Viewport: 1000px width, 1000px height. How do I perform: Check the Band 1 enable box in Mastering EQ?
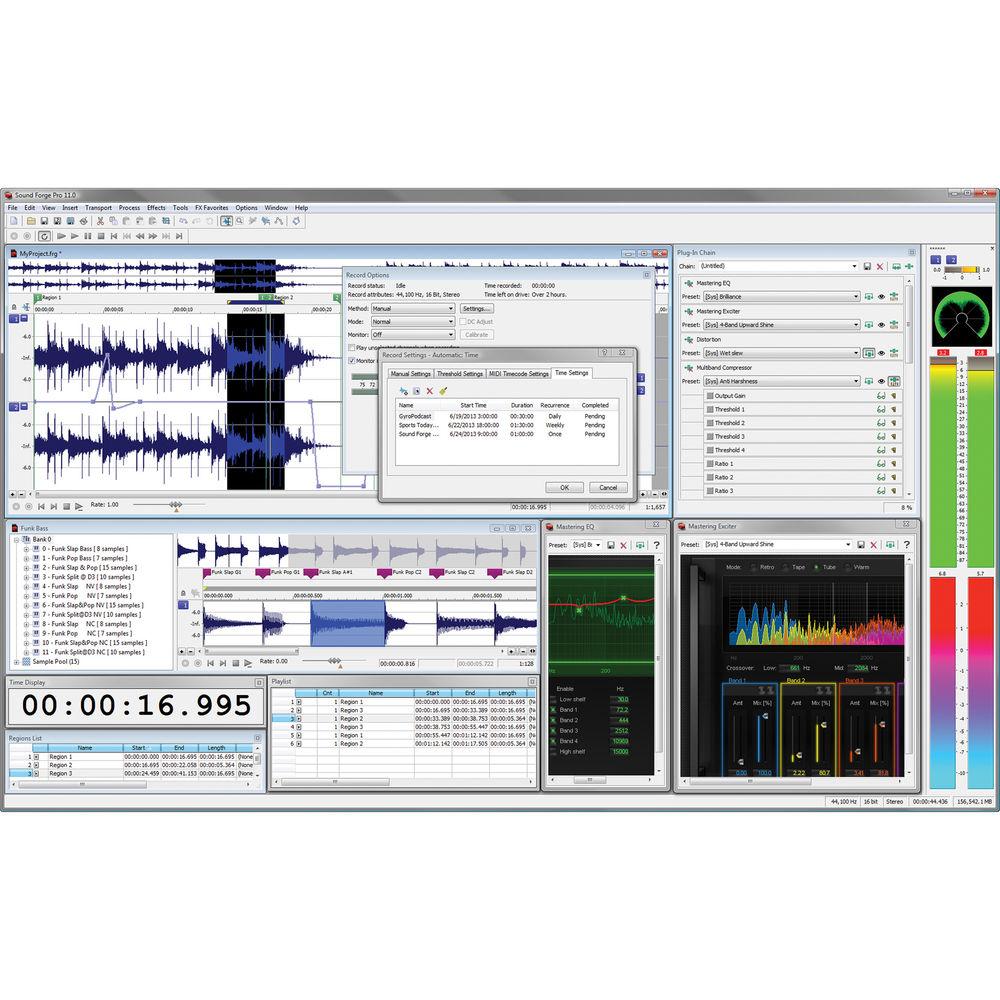click(x=554, y=710)
